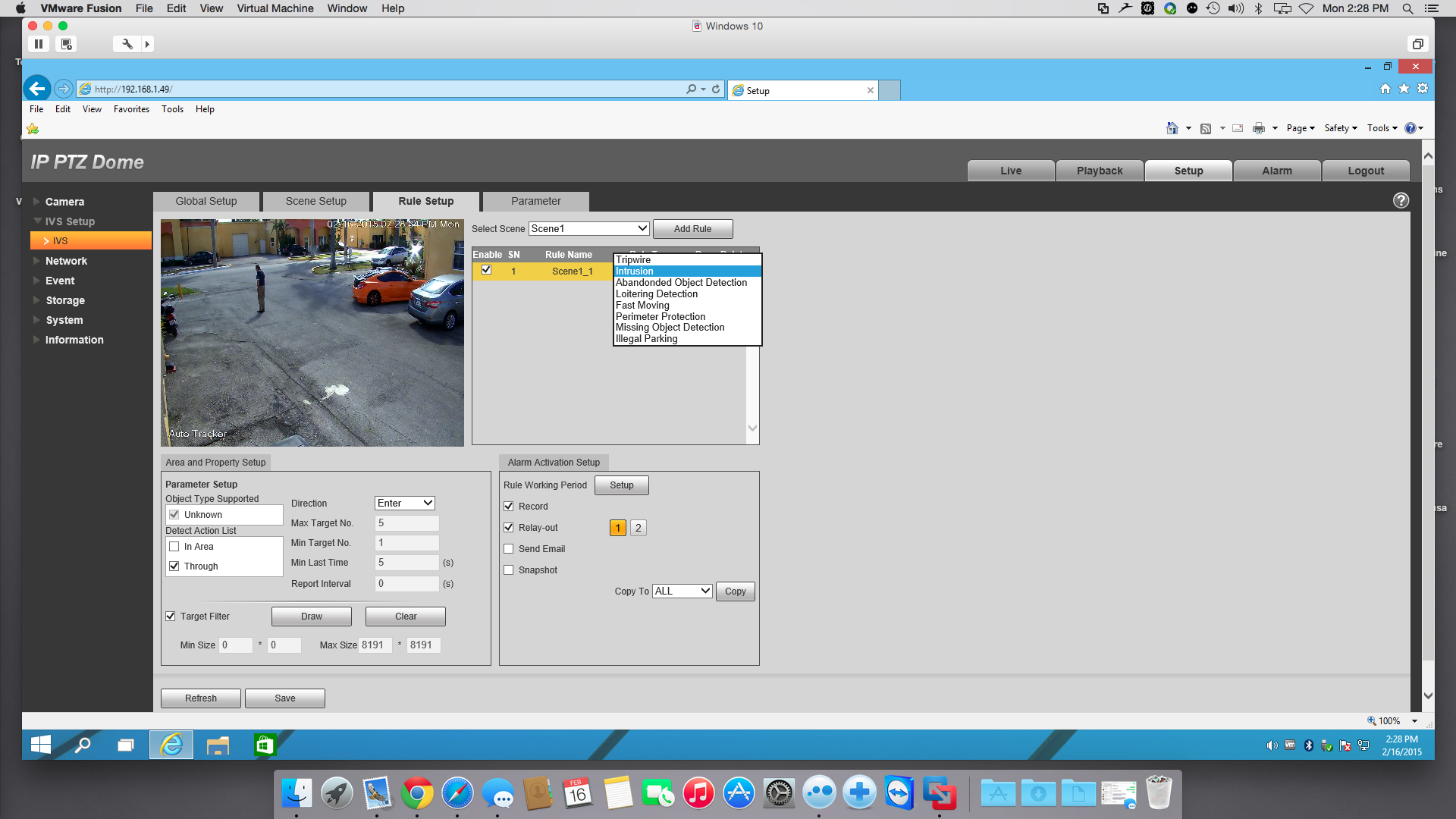1456x819 pixels.
Task: Open Google Chrome in the Dock
Action: coord(417,793)
